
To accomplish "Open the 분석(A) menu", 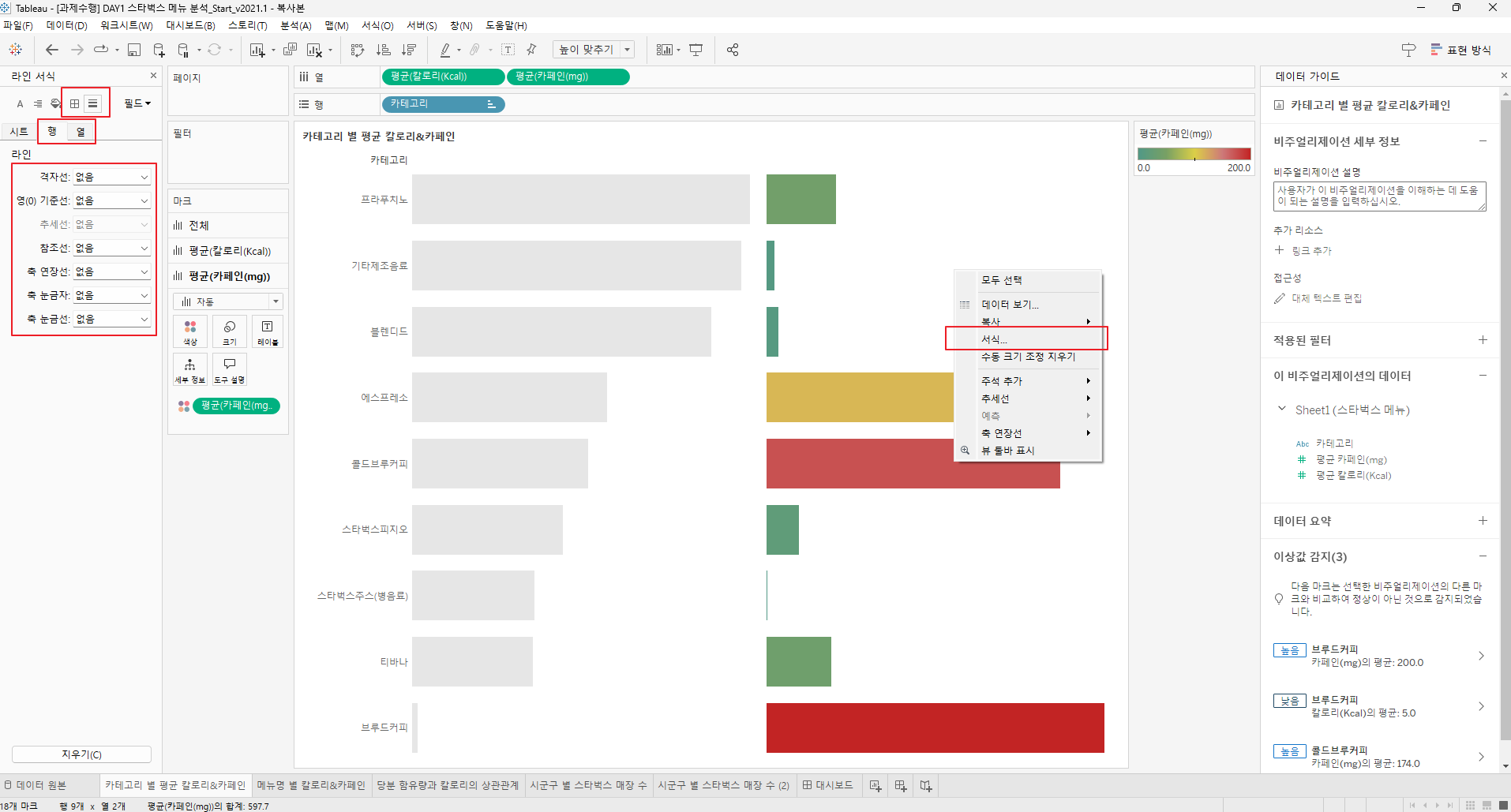I will coord(296,26).
